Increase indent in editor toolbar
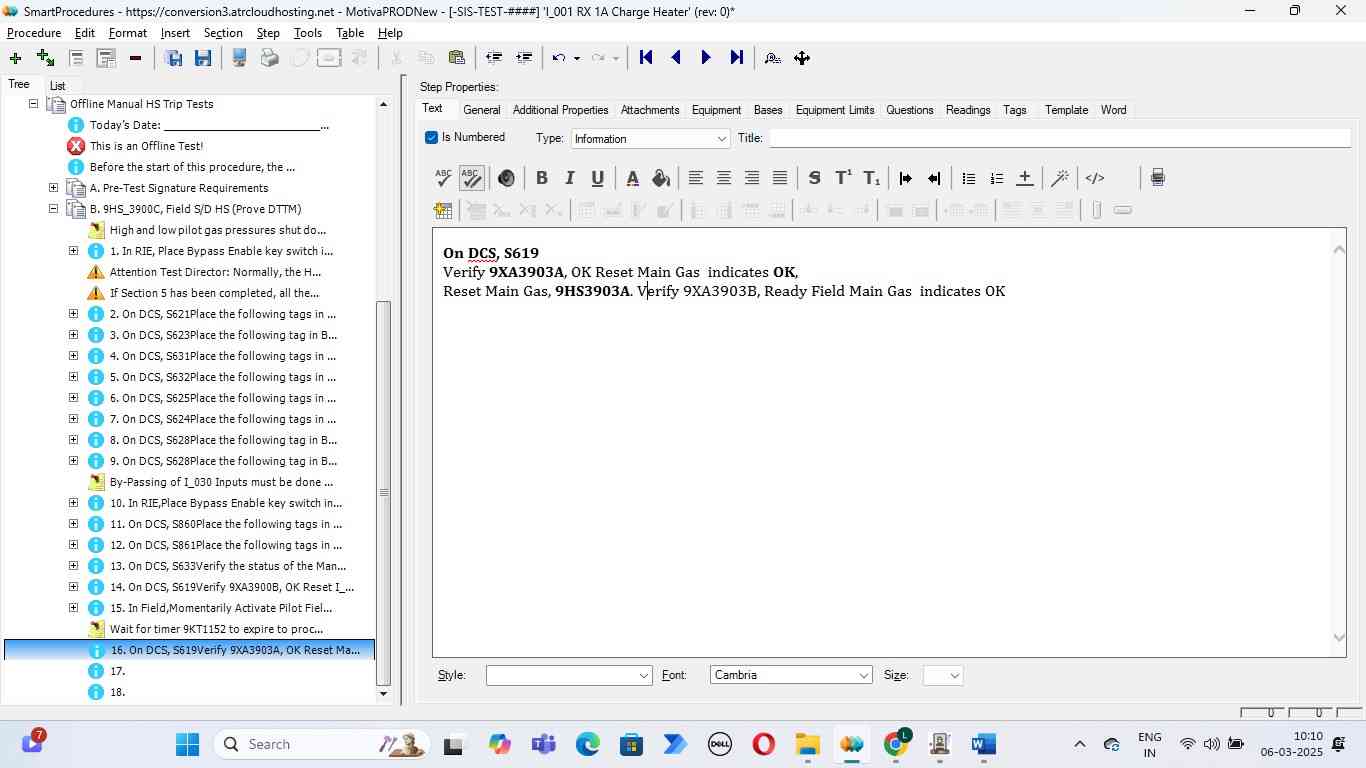This screenshot has width=1366, height=768. point(905,178)
